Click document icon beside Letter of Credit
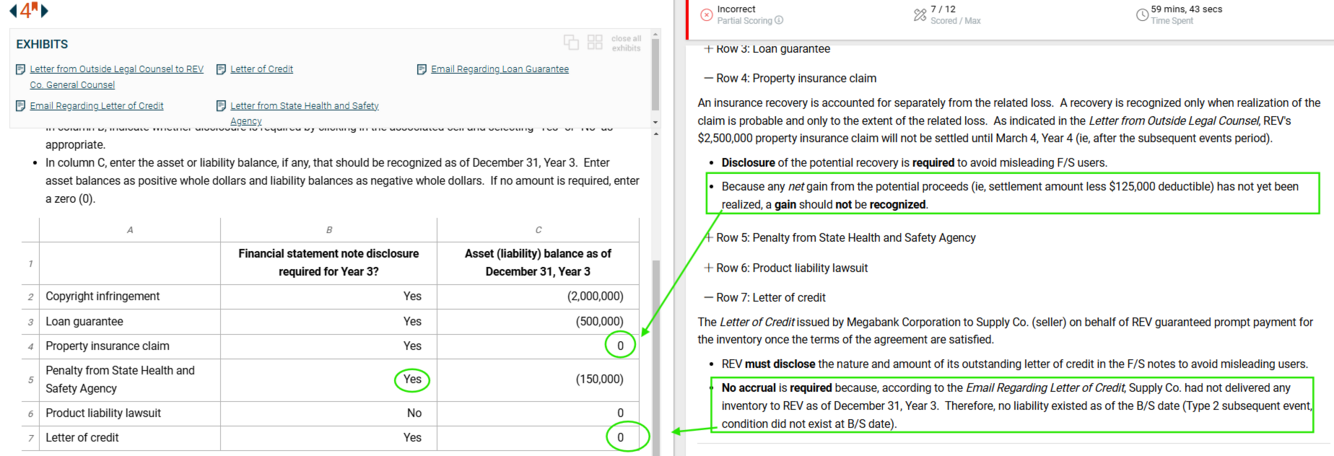The width and height of the screenshot is (1334, 456). (221, 70)
